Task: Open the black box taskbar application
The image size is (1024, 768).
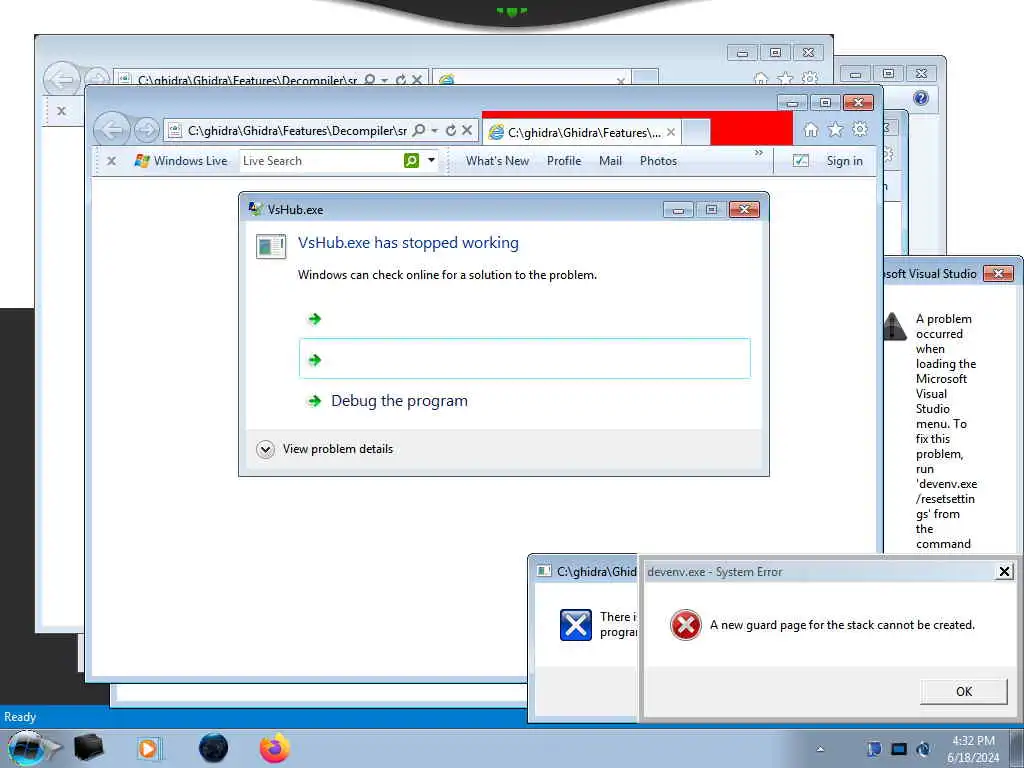Action: point(89,748)
